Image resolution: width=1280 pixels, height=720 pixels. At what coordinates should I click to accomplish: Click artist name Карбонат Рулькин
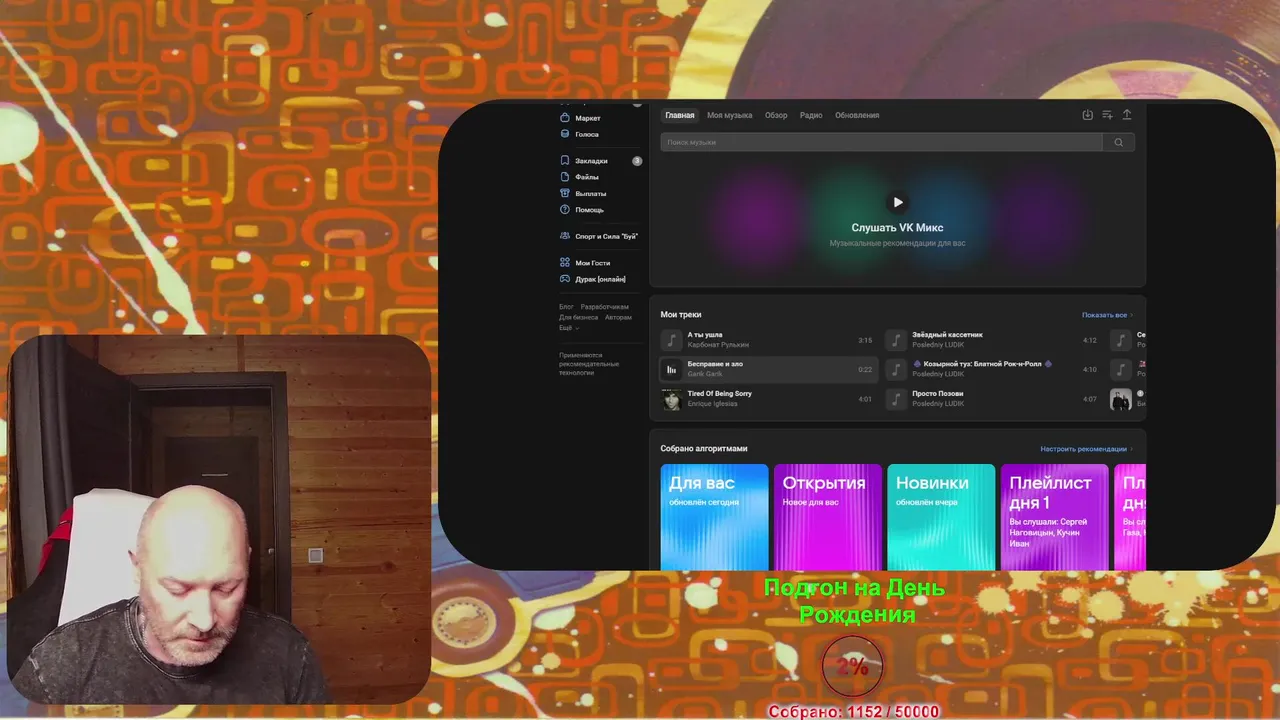coord(718,345)
